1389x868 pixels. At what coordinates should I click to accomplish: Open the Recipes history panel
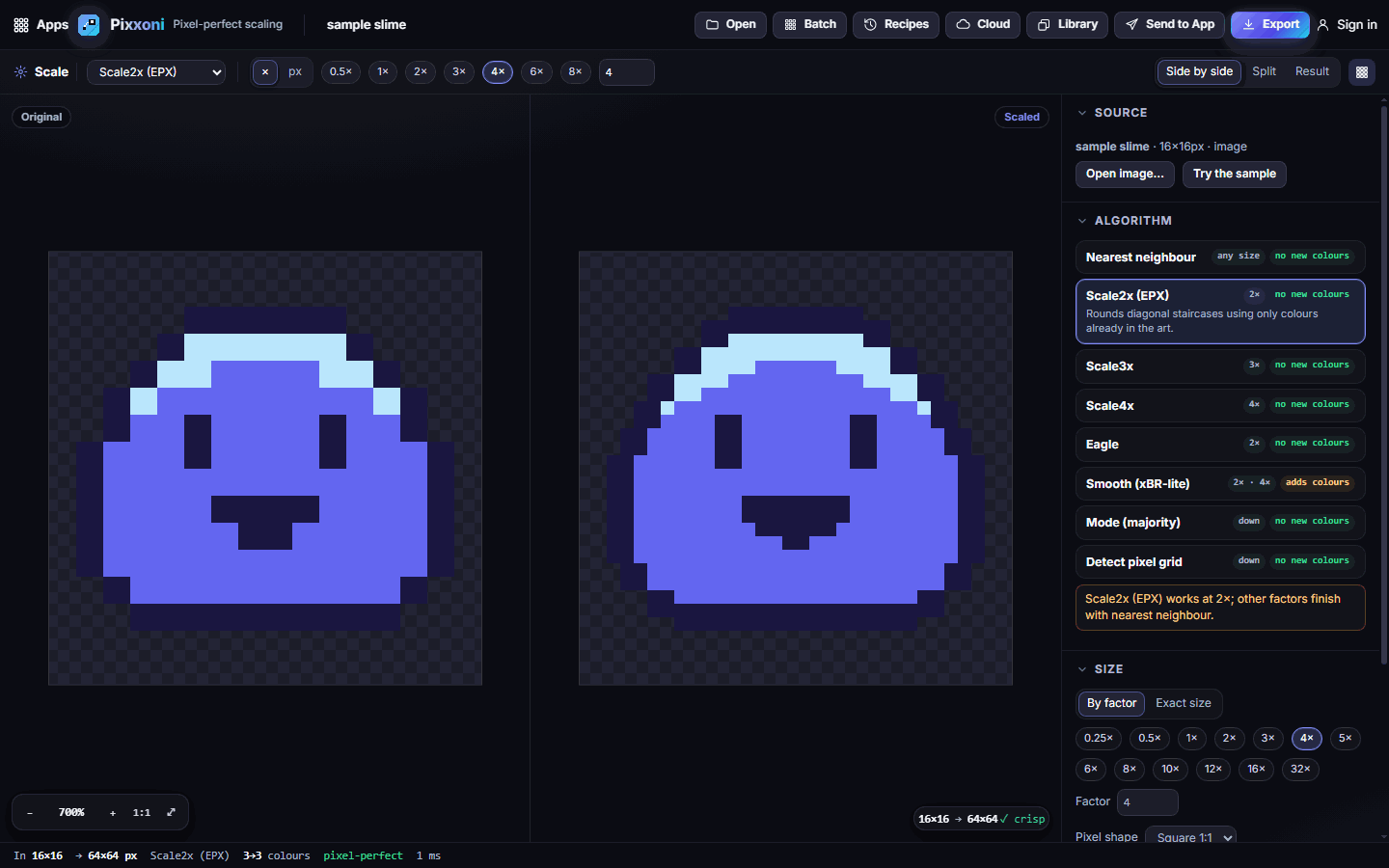point(896,25)
